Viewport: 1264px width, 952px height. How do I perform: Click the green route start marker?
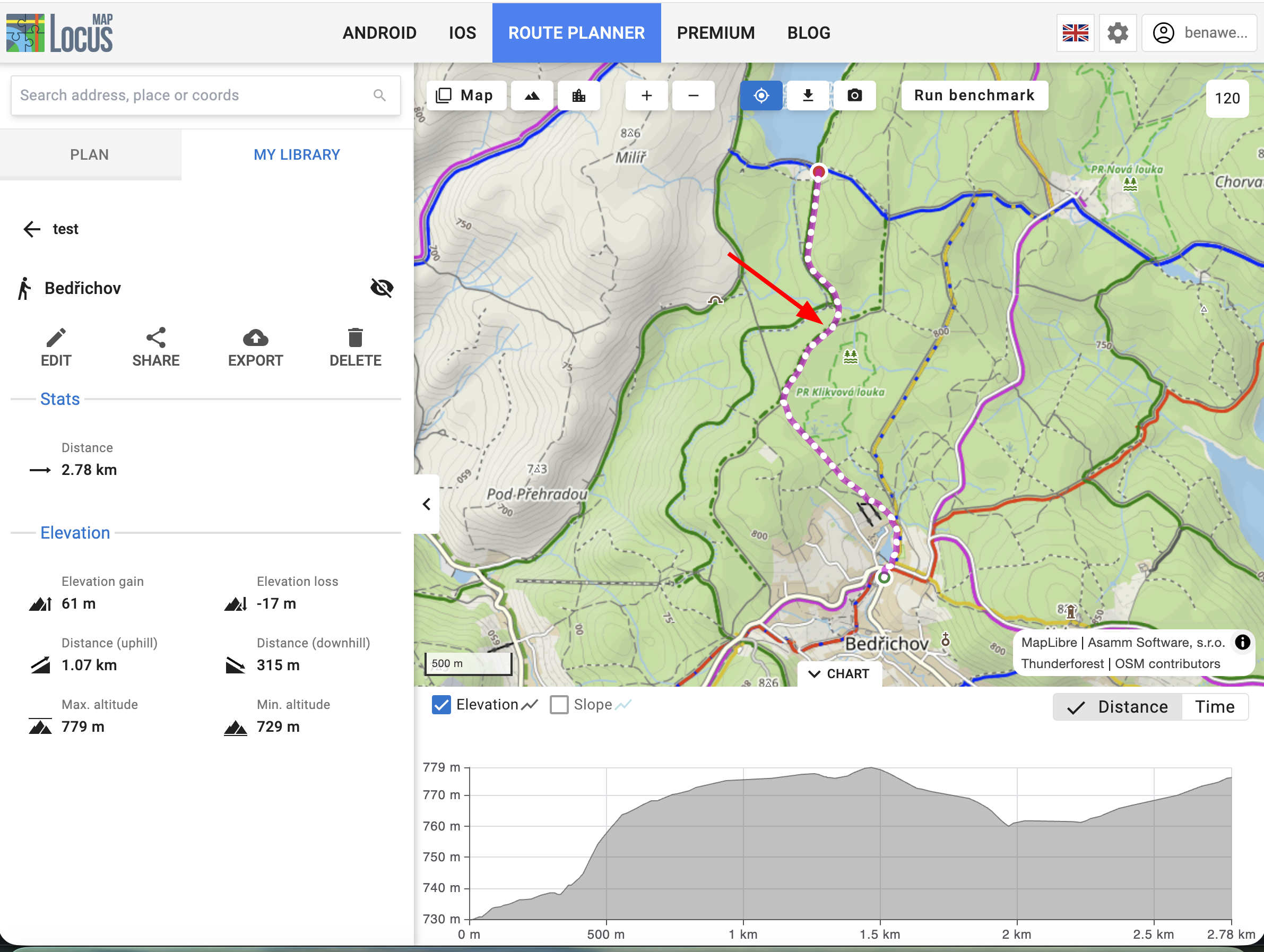884,578
